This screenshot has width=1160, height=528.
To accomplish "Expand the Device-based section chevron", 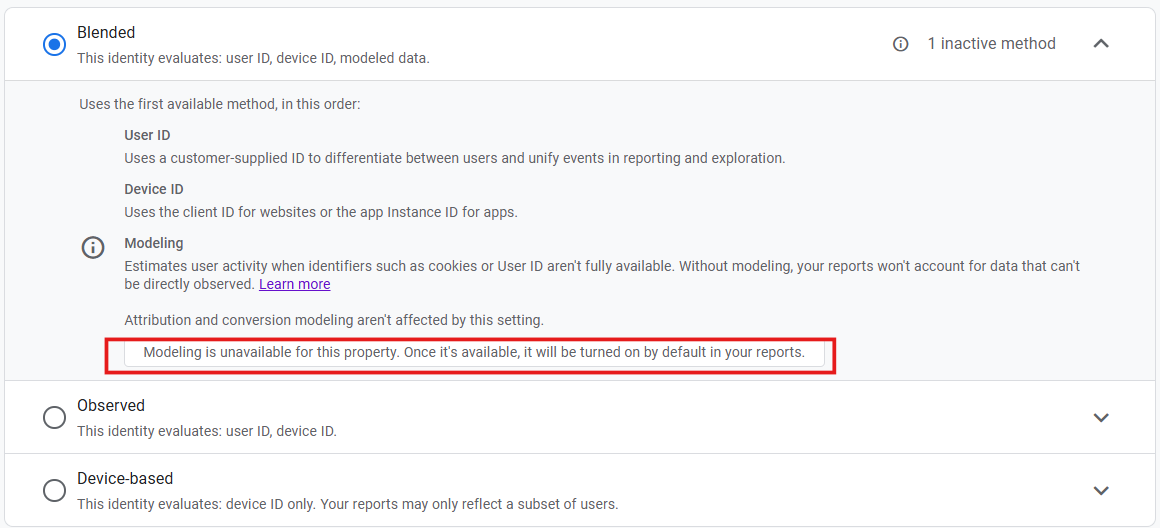I will pyautogui.click(x=1101, y=491).
